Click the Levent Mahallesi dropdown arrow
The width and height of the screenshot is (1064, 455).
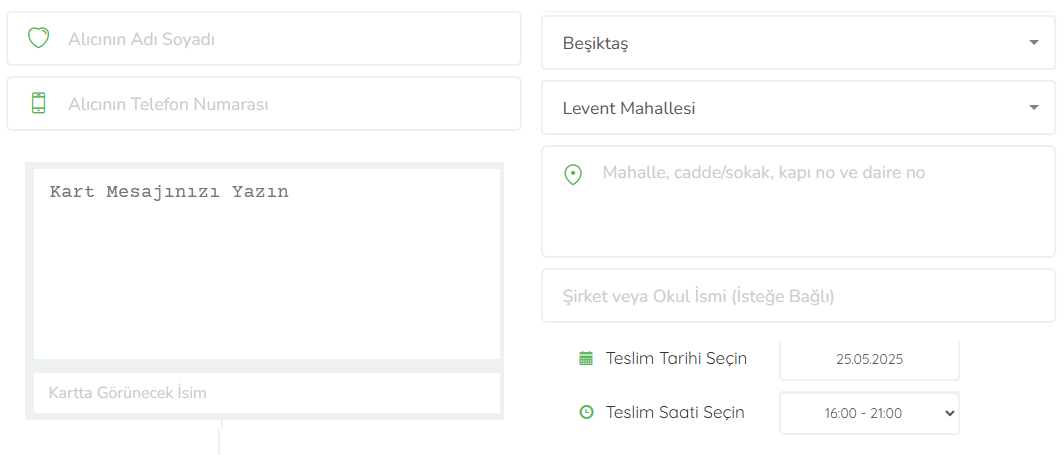pos(1033,108)
